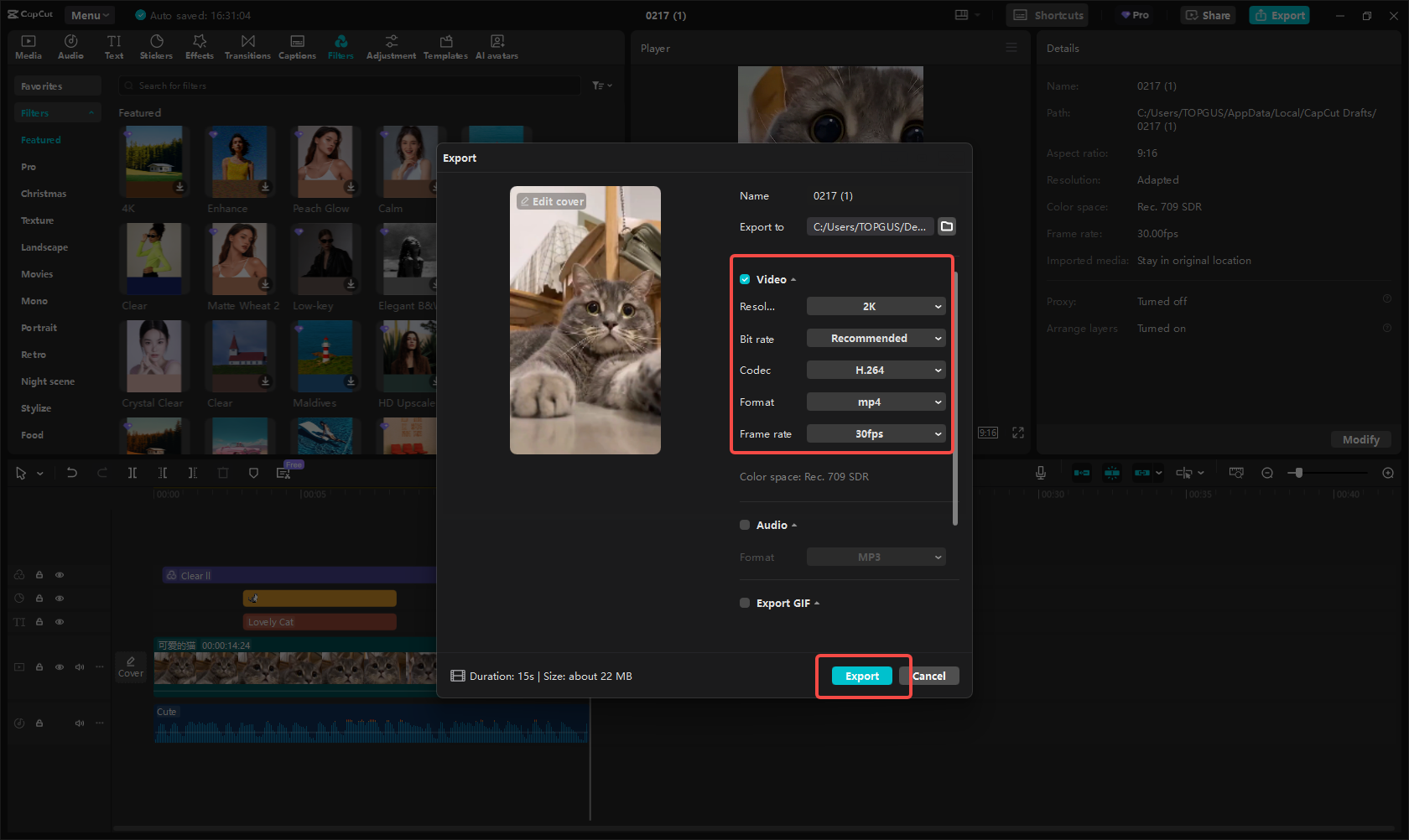Click the cyan Export button in dialog
Image resolution: width=1409 pixels, height=840 pixels.
pyautogui.click(x=861, y=677)
